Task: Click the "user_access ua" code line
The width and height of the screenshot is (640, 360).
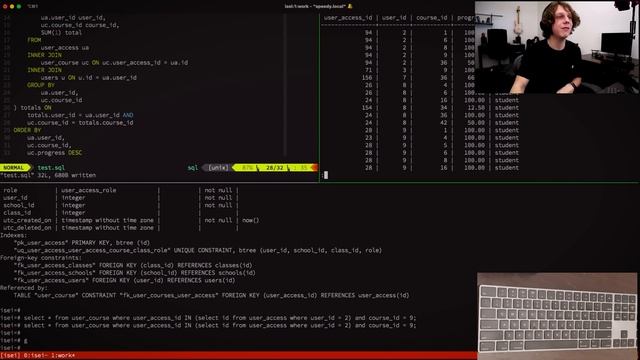Action: (x=65, y=47)
